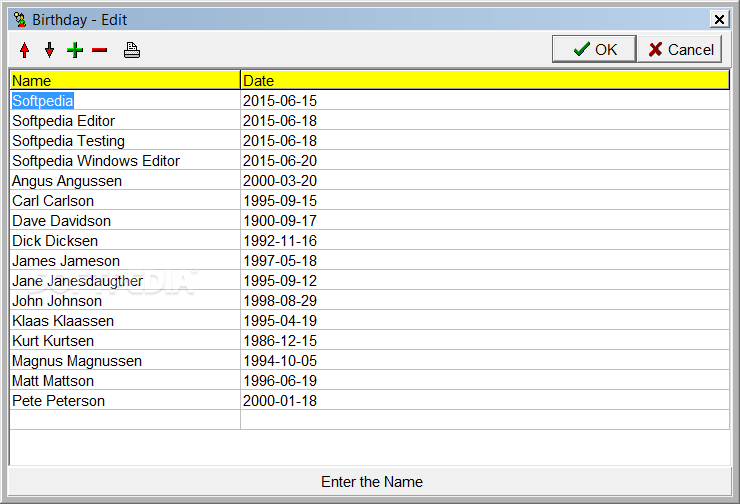Select the Softpedia Testing name cell
The width and height of the screenshot is (740, 504).
[125, 141]
